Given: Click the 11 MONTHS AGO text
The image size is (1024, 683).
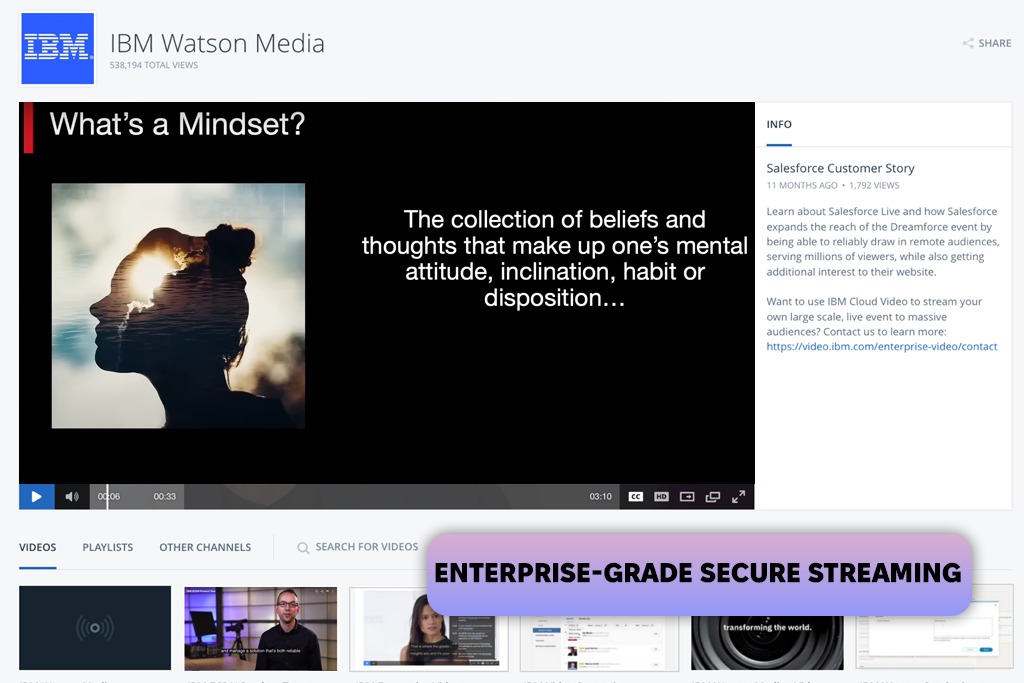Looking at the screenshot, I should 802,185.
